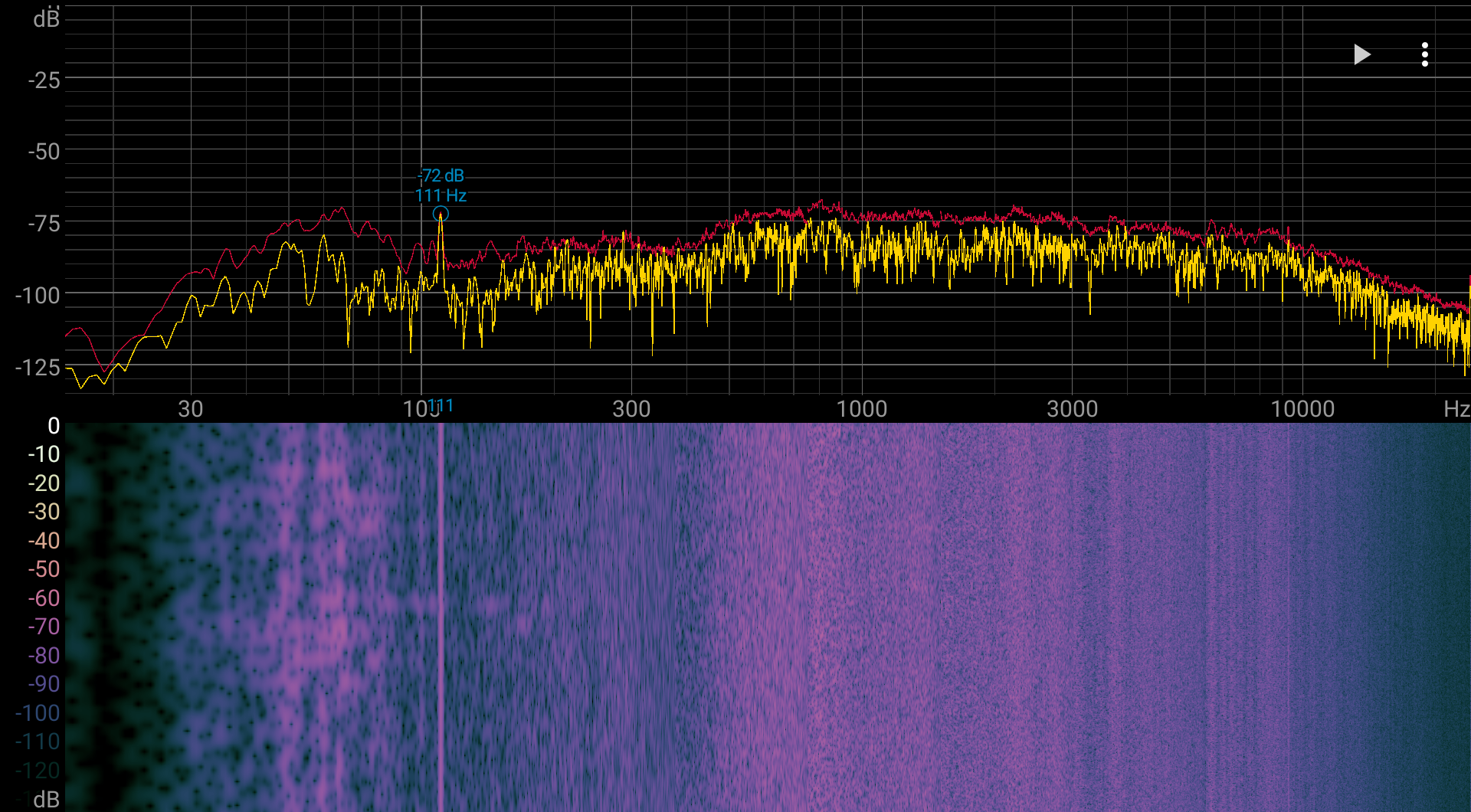
Task: Click the -125 dB spectrum axis label
Action: click(x=38, y=368)
